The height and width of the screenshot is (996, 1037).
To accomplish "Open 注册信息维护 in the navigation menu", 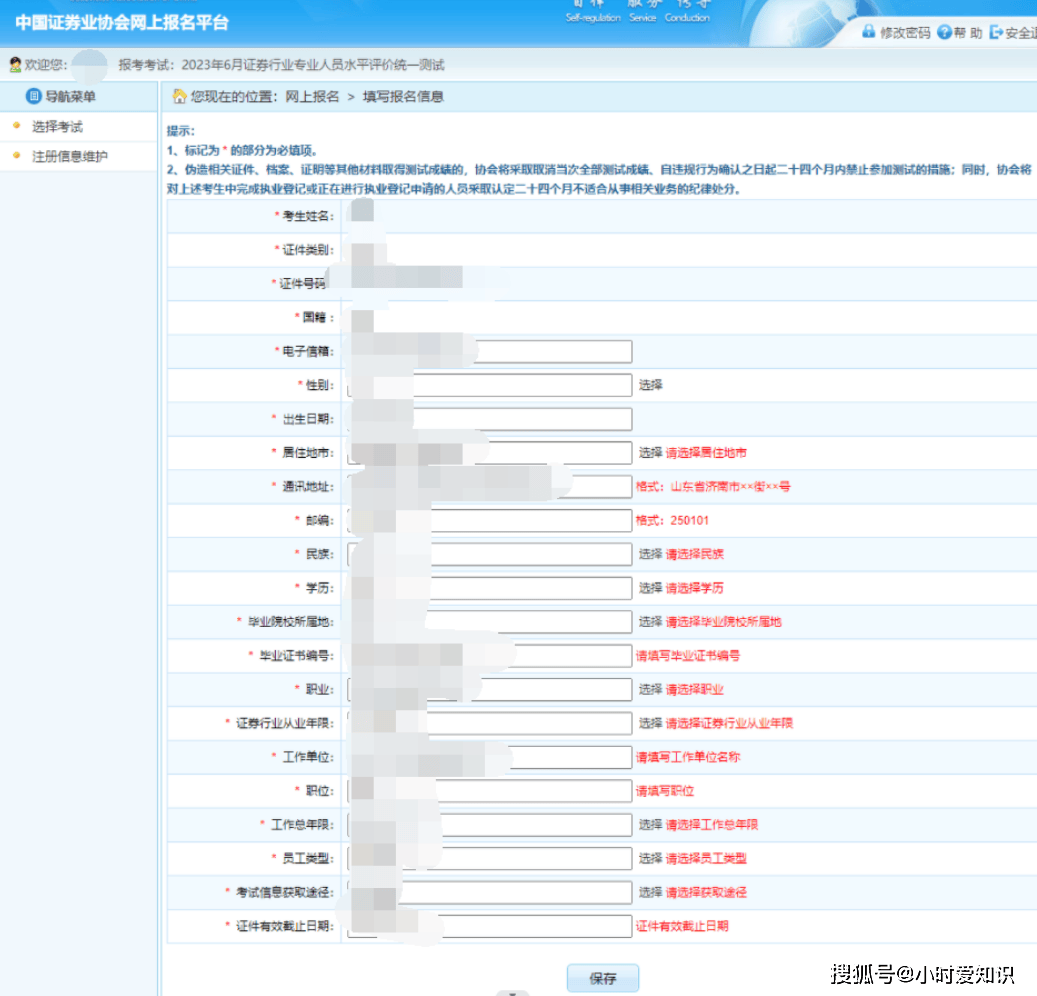I will (69, 156).
